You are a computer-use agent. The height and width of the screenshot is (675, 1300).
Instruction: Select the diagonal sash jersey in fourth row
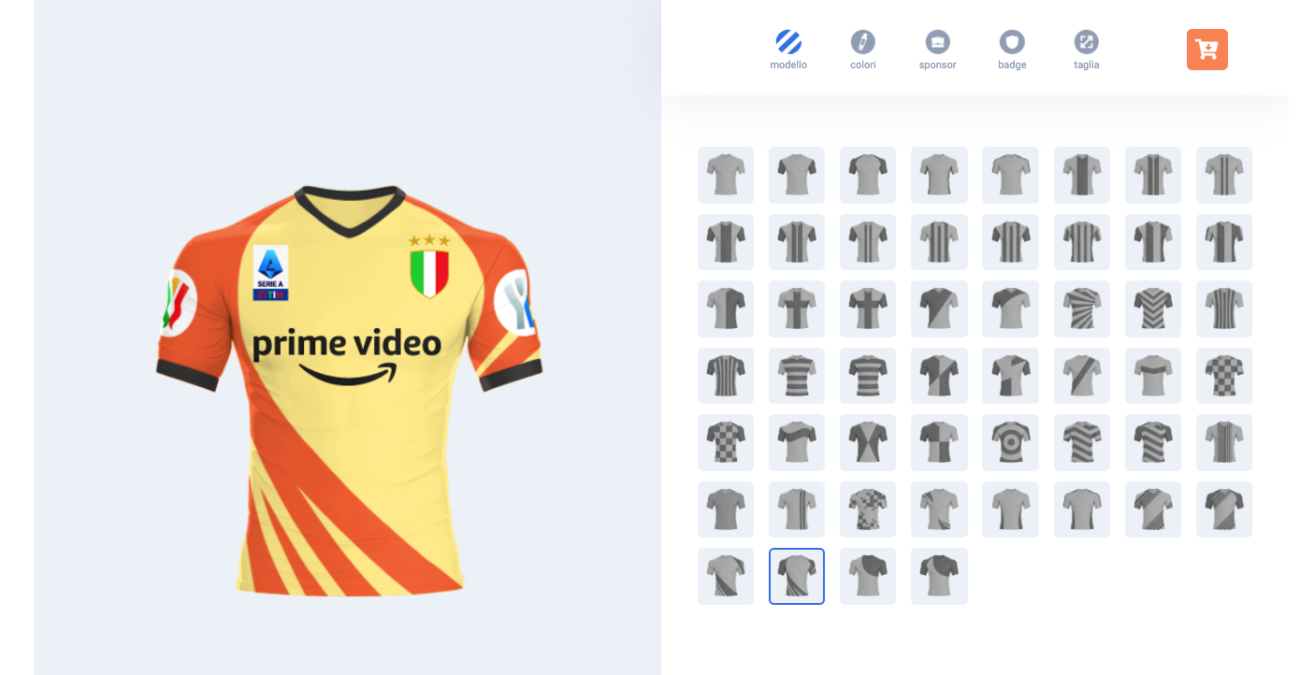(x=1082, y=376)
